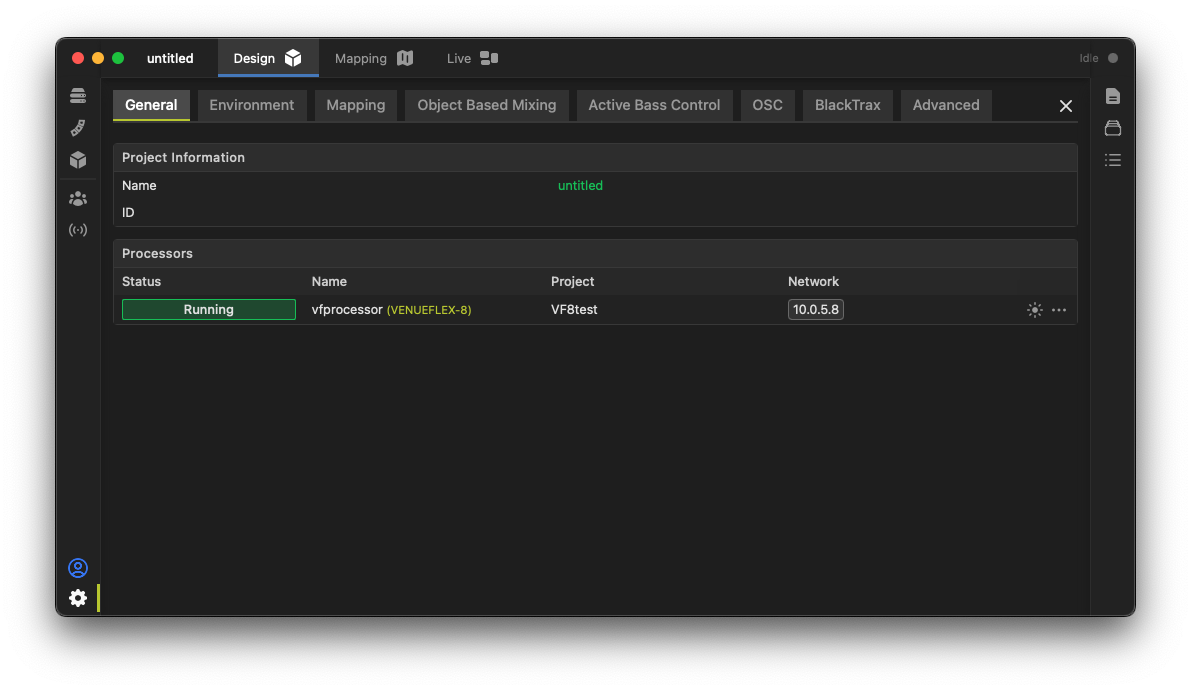The width and height of the screenshot is (1191, 690).
Task: Open the list icon in right sidebar
Action: pos(1113,160)
